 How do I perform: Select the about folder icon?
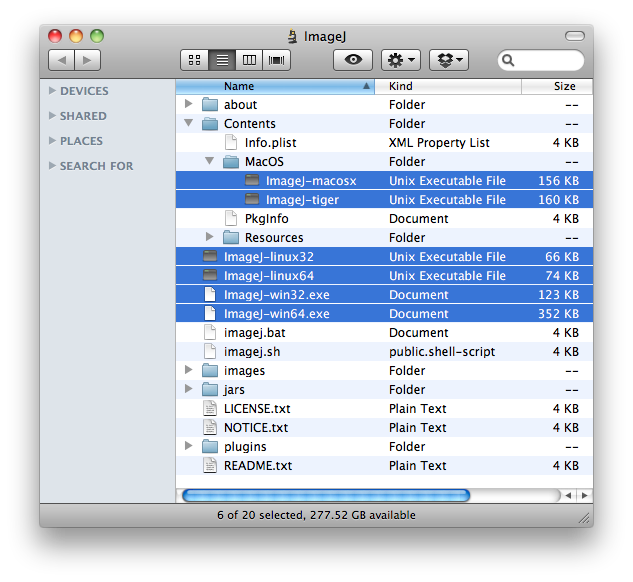point(210,105)
